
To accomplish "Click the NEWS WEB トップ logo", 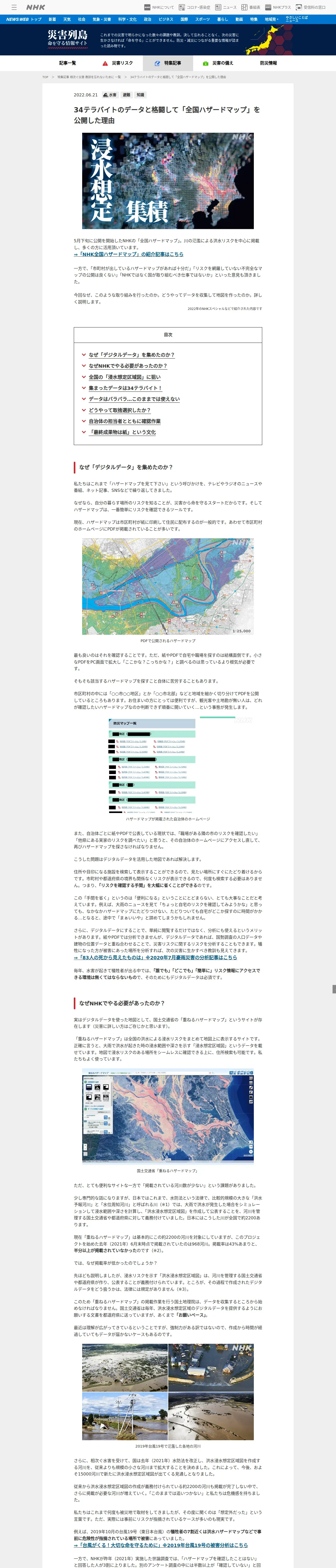I will 24,20.
